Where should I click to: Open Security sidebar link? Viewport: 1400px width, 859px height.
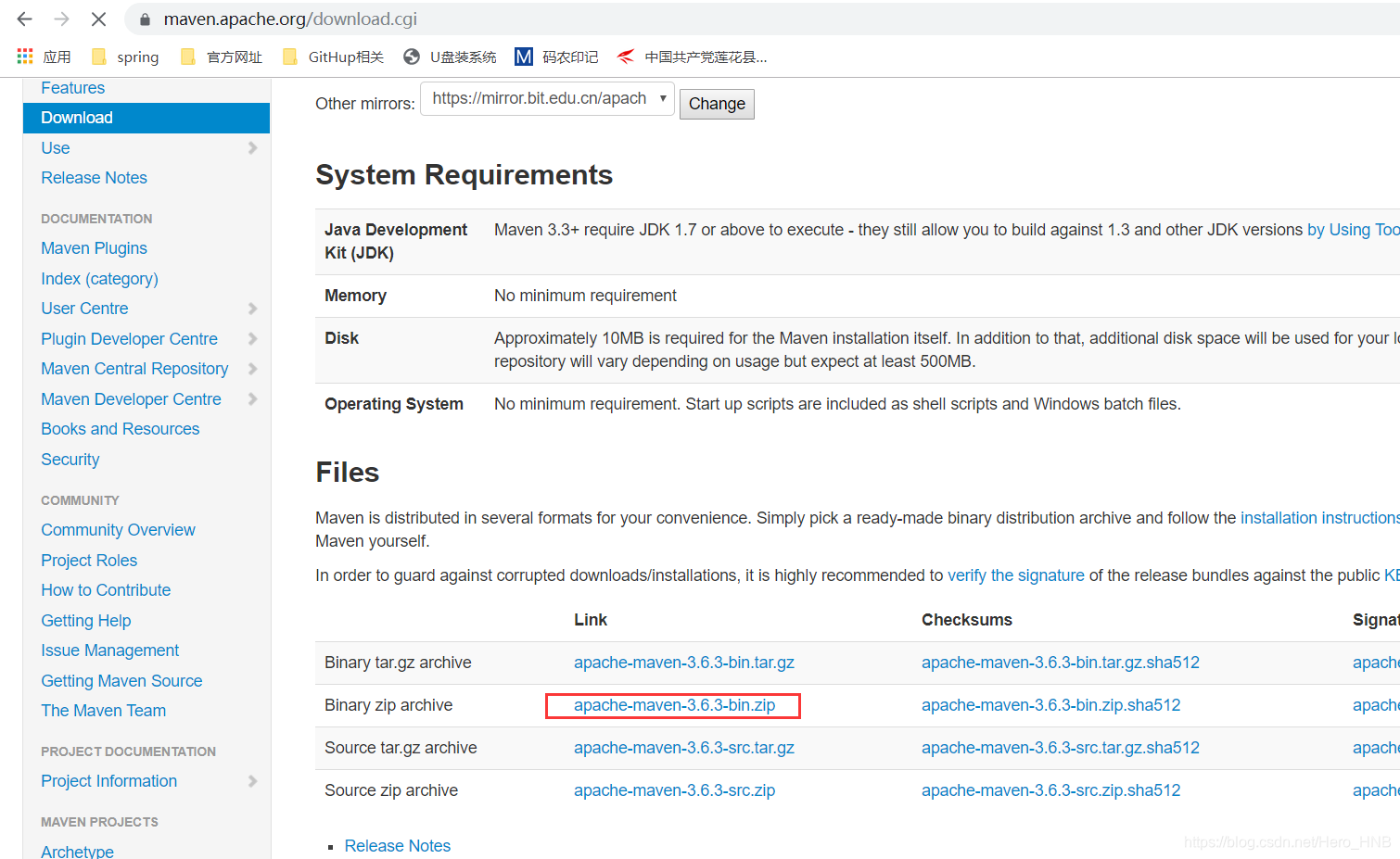click(70, 460)
